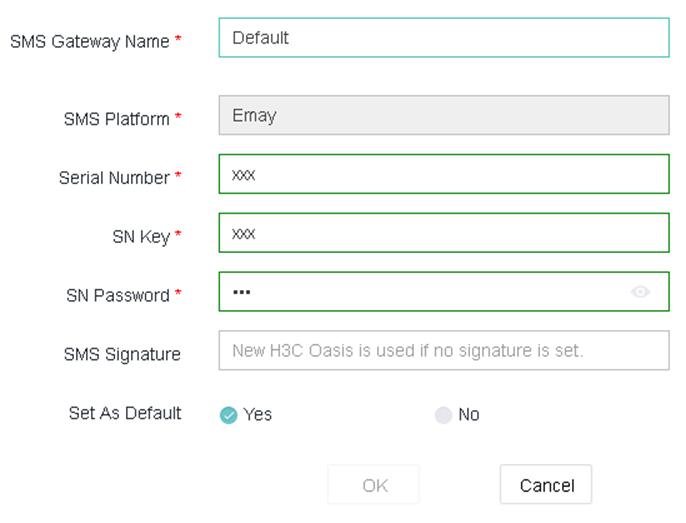This screenshot has width=686, height=523.
Task: Click the Serial Number label text
Action: pyautogui.click(x=114, y=178)
